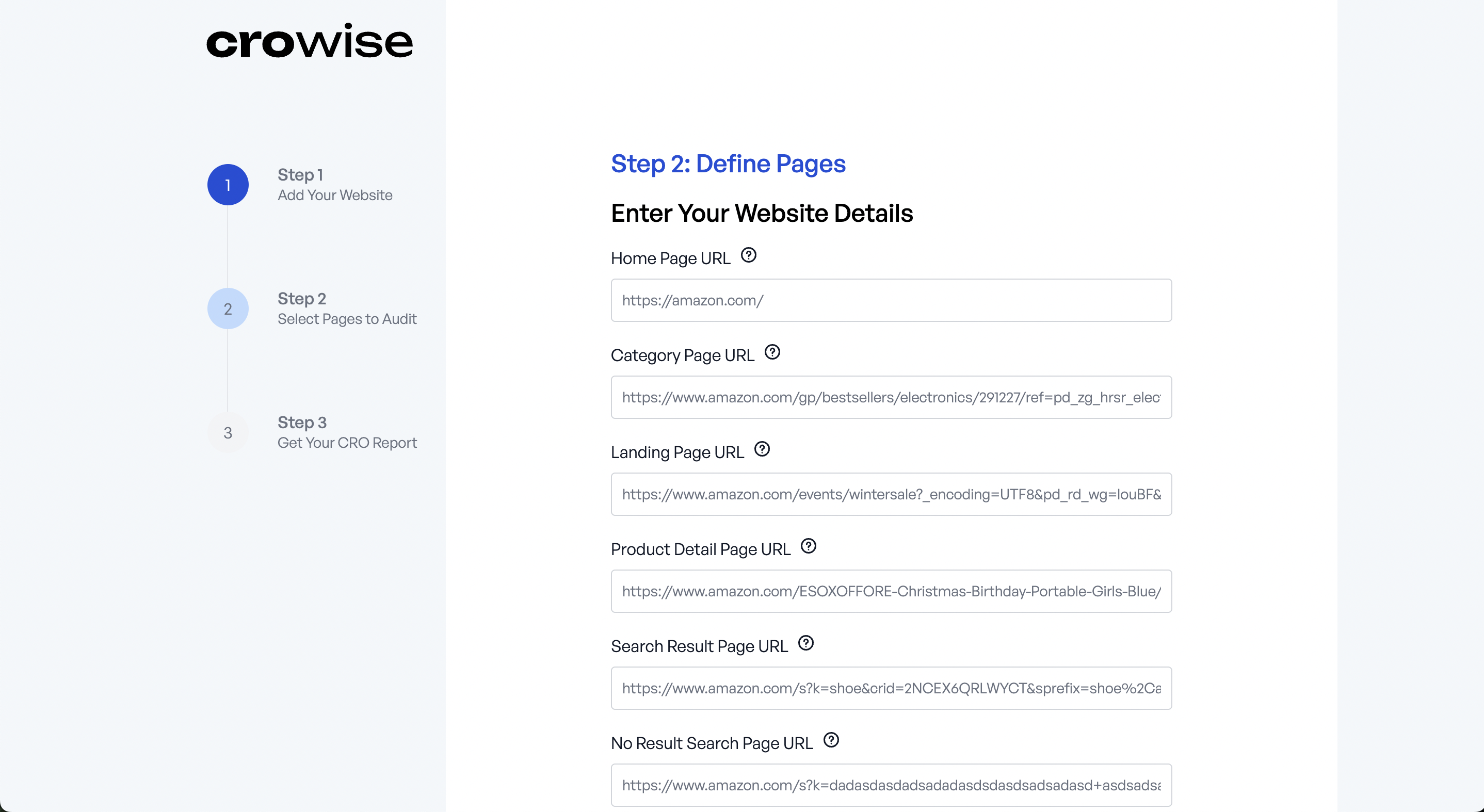Click the crowise logo
This screenshot has height=812, width=1484.
point(310,40)
